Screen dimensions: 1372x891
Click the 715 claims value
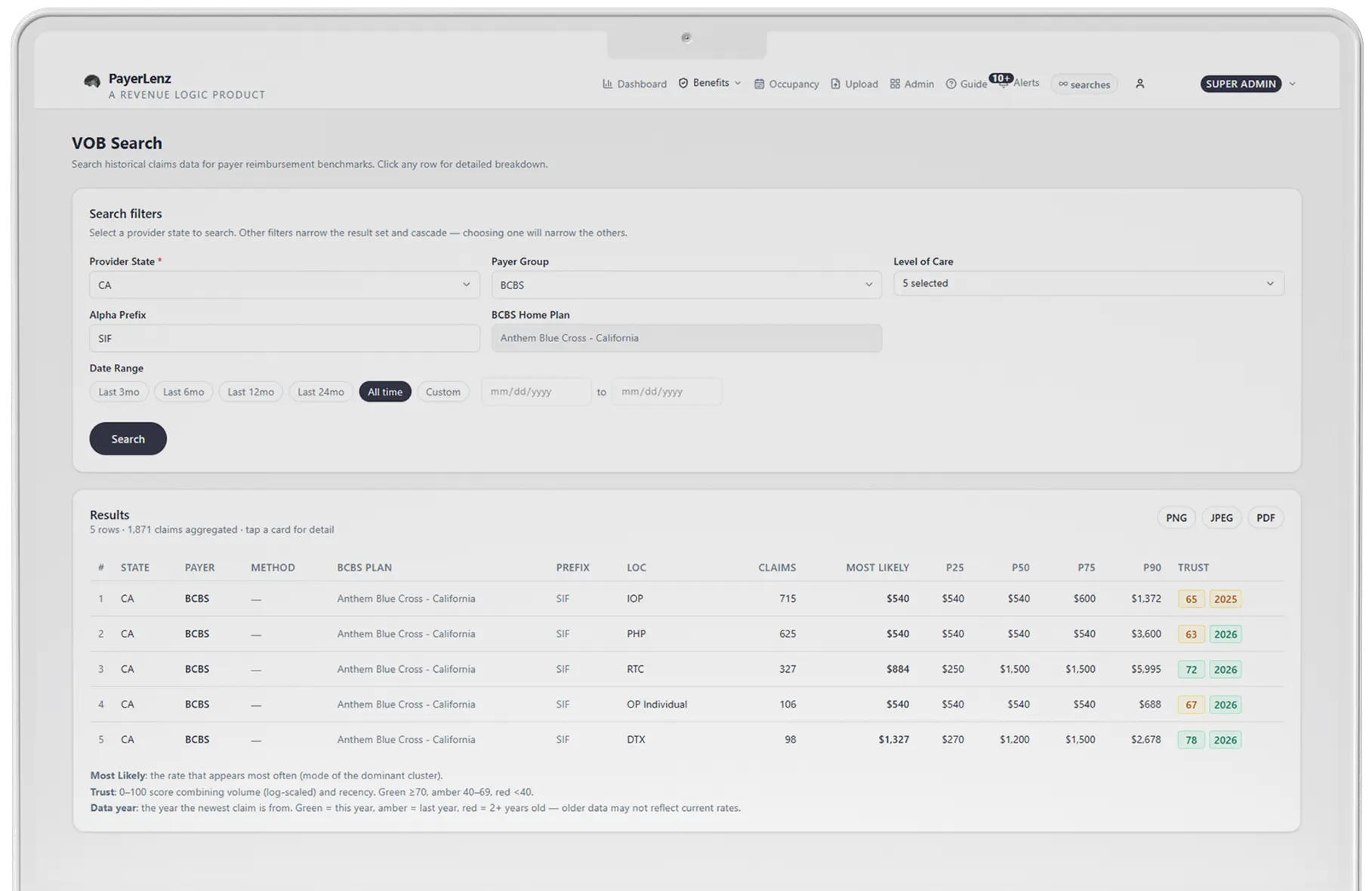788,599
